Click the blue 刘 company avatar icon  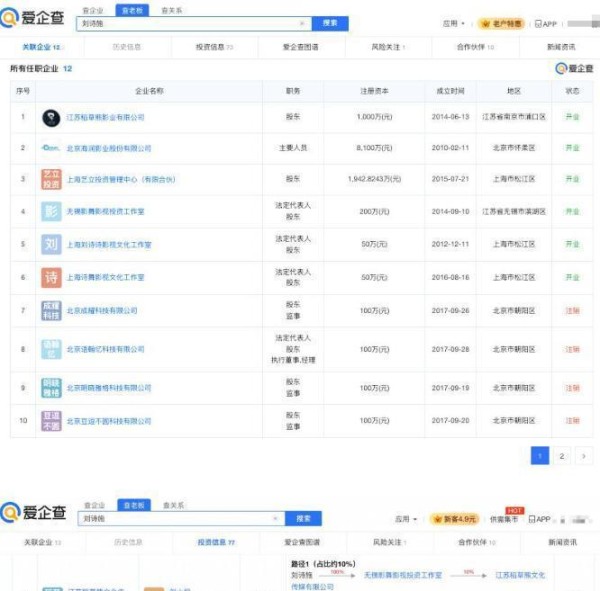point(51,244)
